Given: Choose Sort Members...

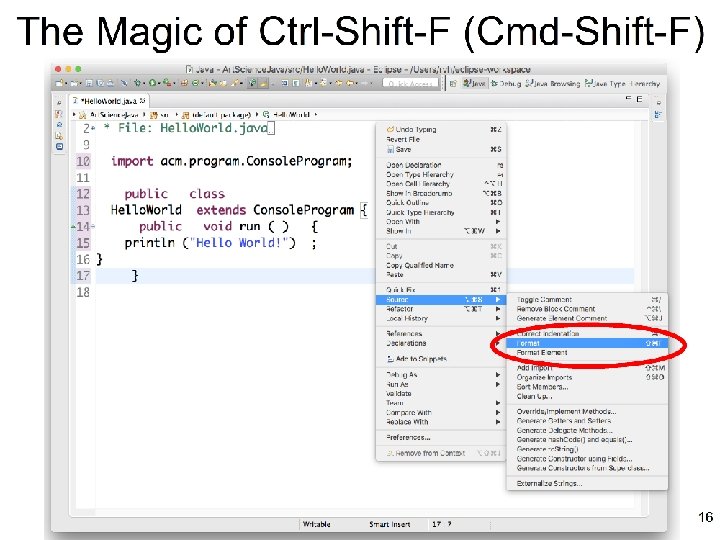Looking at the screenshot, I should [x=587, y=387].
